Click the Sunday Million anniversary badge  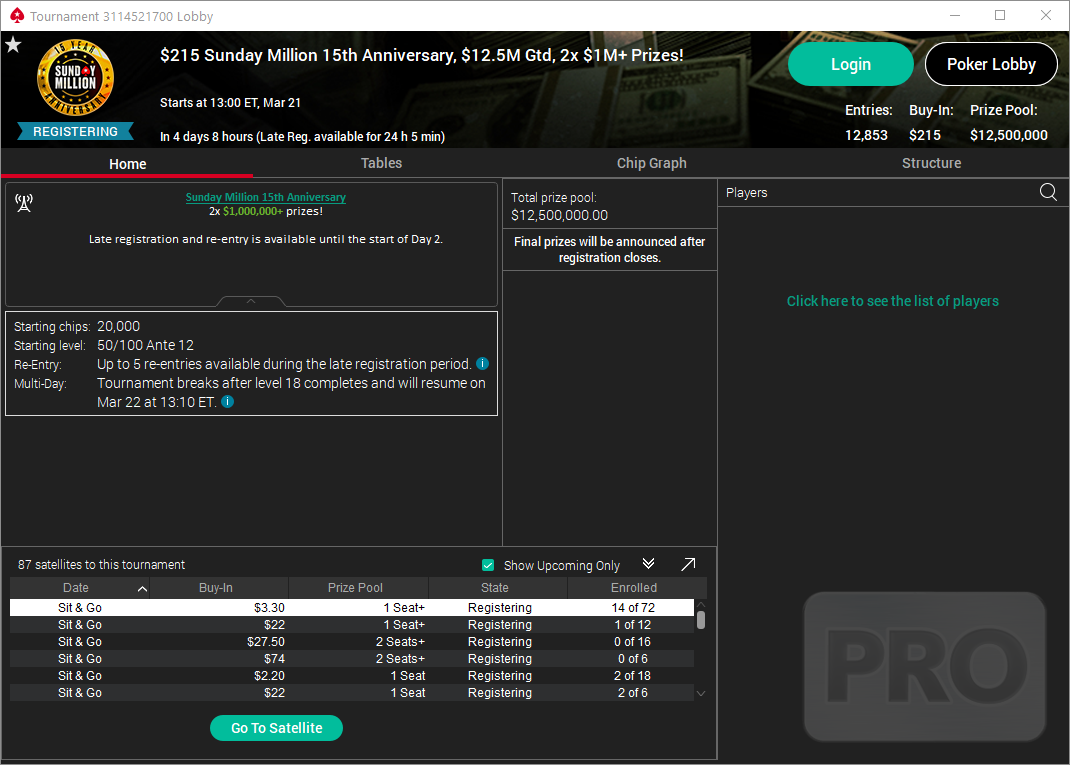click(x=75, y=78)
